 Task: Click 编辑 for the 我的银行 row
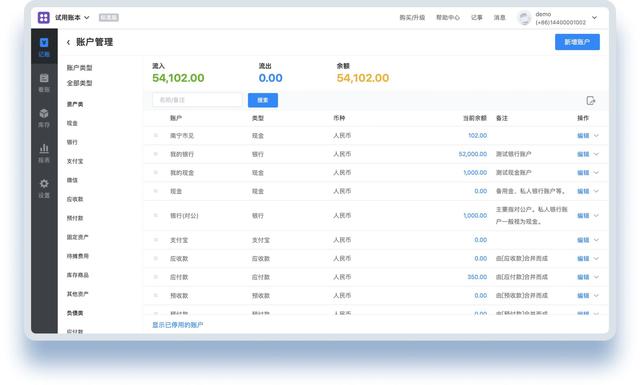tap(583, 154)
